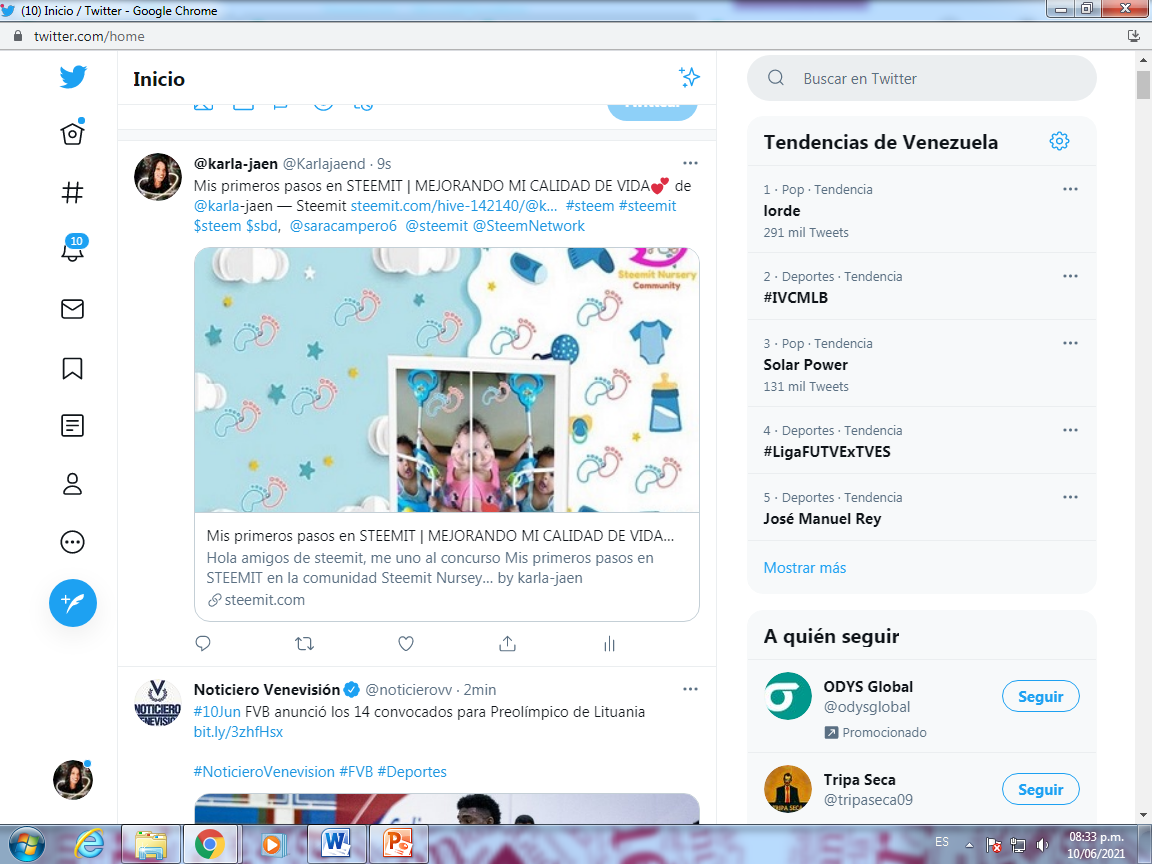
Task: Click the #Deportes hashtag
Action: click(x=412, y=771)
